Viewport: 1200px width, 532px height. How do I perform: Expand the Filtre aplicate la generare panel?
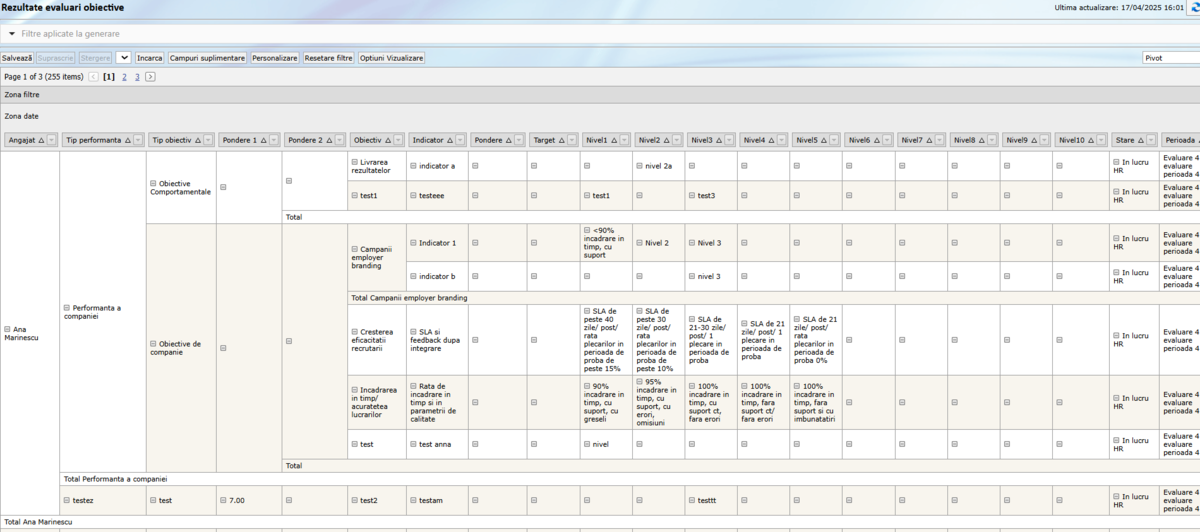(12, 34)
